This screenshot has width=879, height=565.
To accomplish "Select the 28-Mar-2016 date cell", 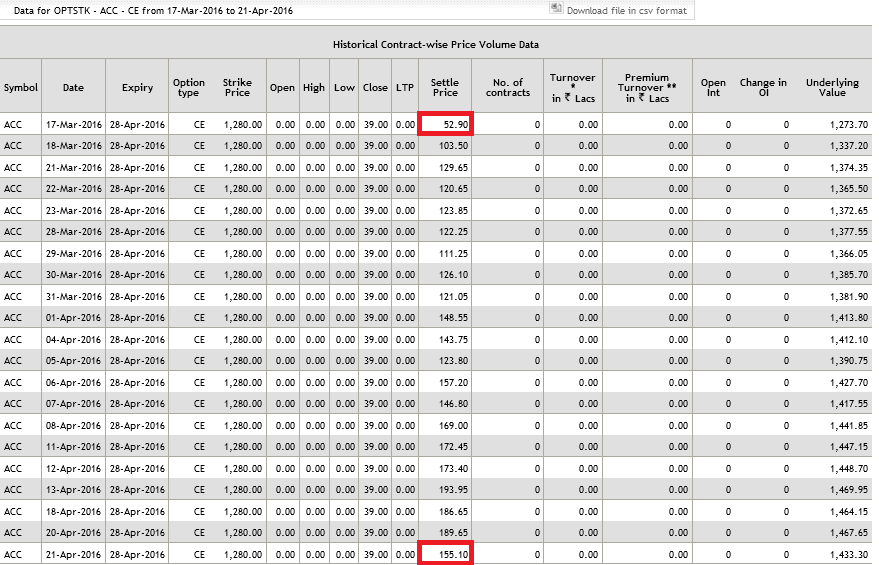I will point(73,231).
